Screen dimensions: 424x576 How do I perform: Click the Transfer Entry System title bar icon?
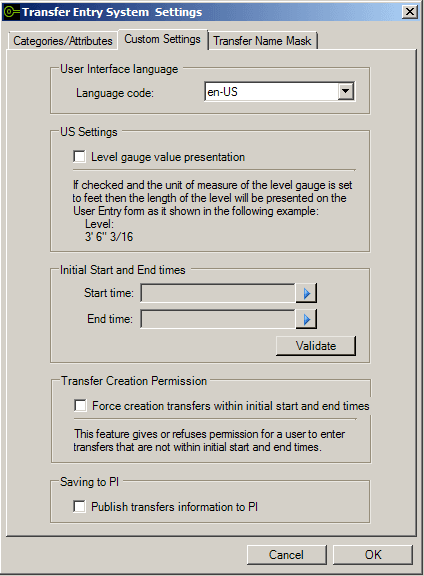click(x=11, y=12)
